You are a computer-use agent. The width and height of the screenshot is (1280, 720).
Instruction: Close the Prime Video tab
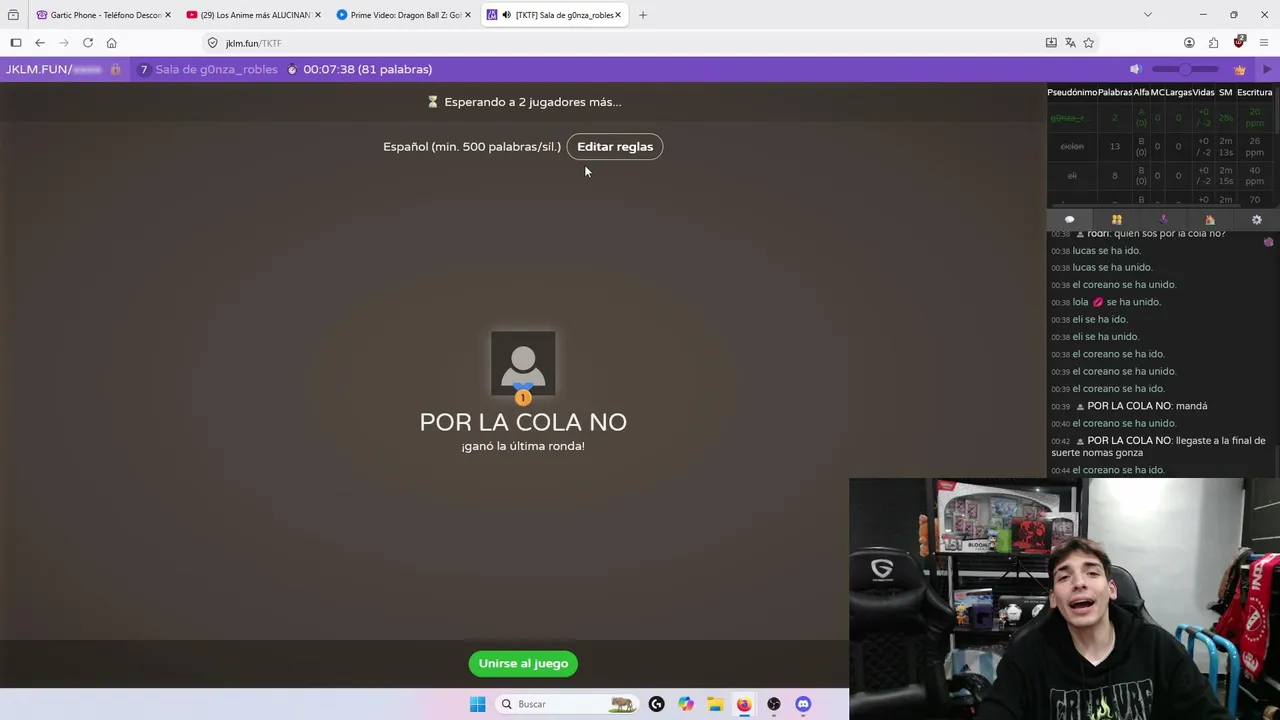point(467,15)
